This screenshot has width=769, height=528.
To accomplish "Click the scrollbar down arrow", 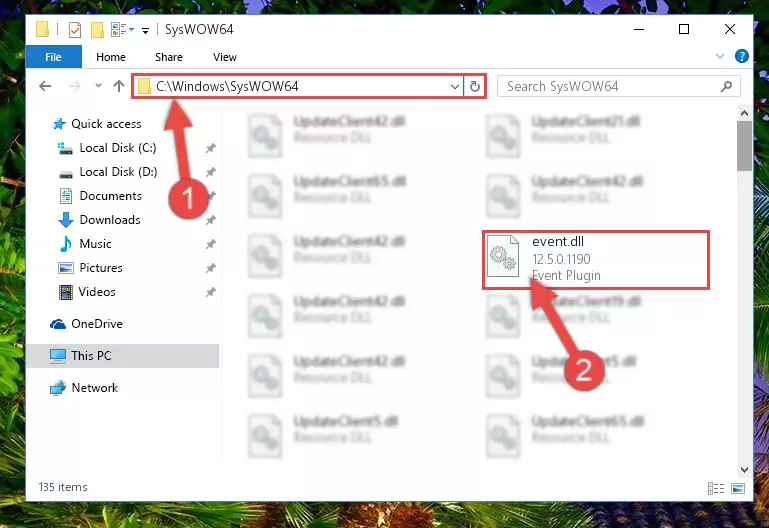I will pos(744,470).
